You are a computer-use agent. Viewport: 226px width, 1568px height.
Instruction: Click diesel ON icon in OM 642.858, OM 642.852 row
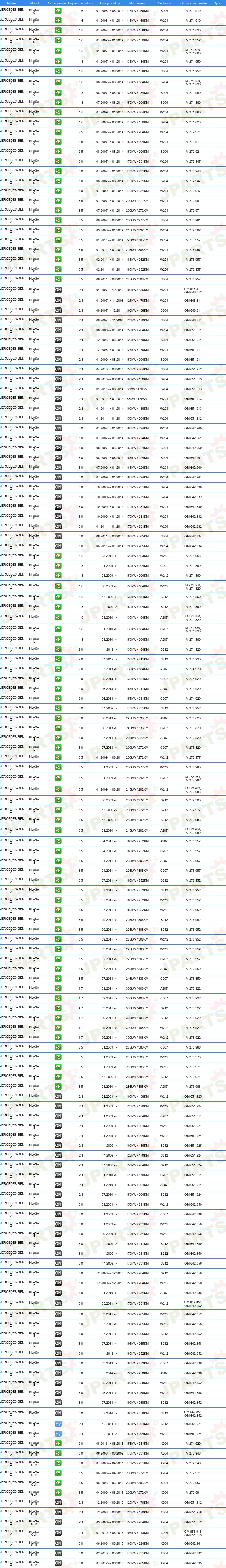(58, 1414)
